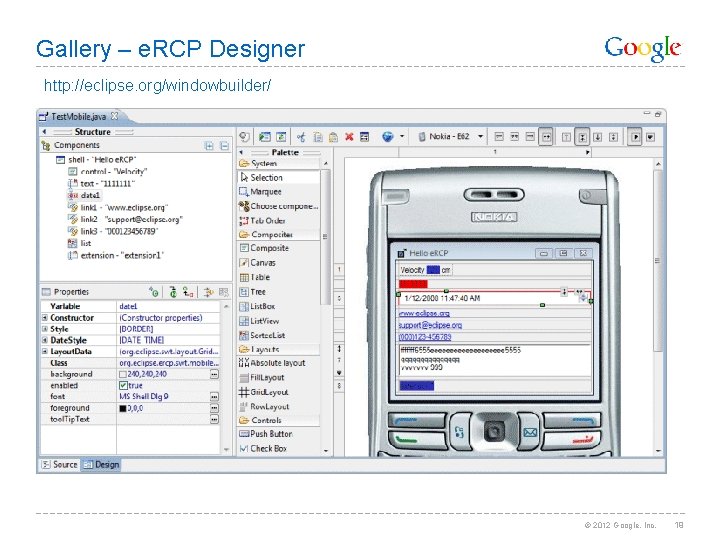Select the TestMobile.java editor tab
Viewport: 720px width, 540px height.
(x=79, y=117)
